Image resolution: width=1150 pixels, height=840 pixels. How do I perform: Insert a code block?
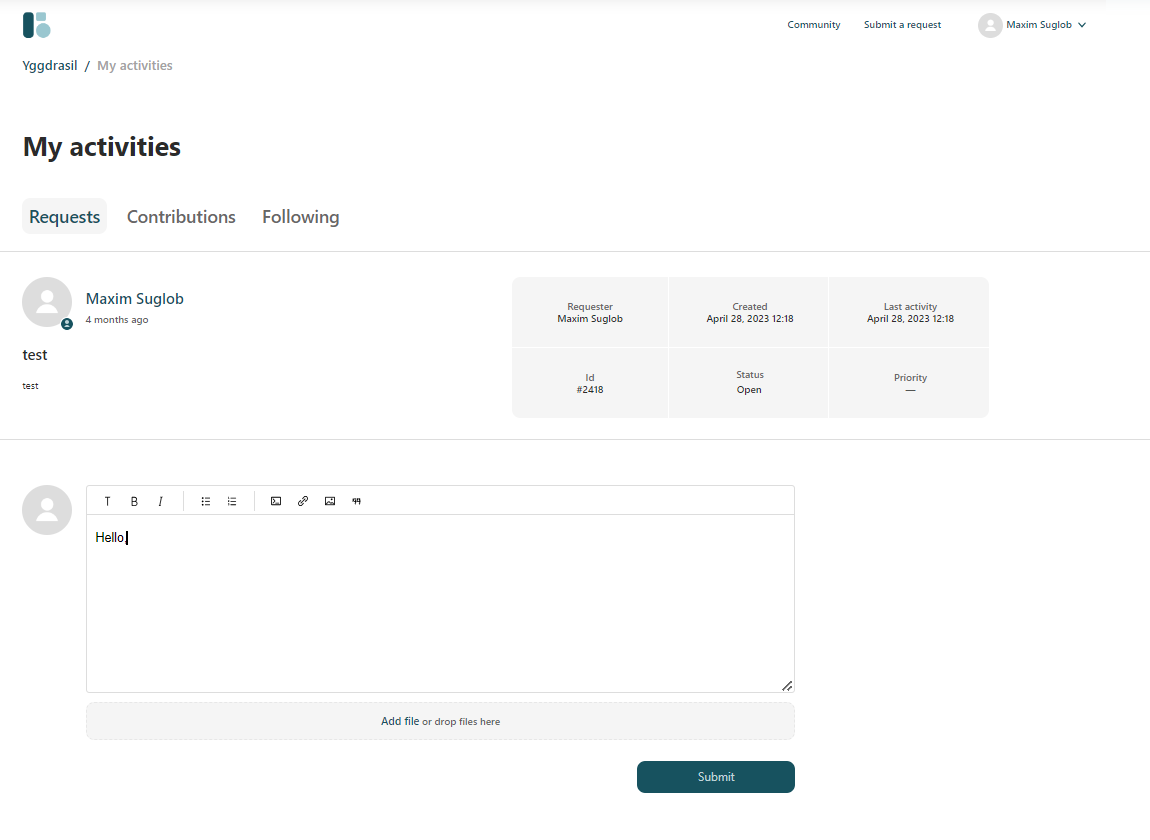coord(276,501)
